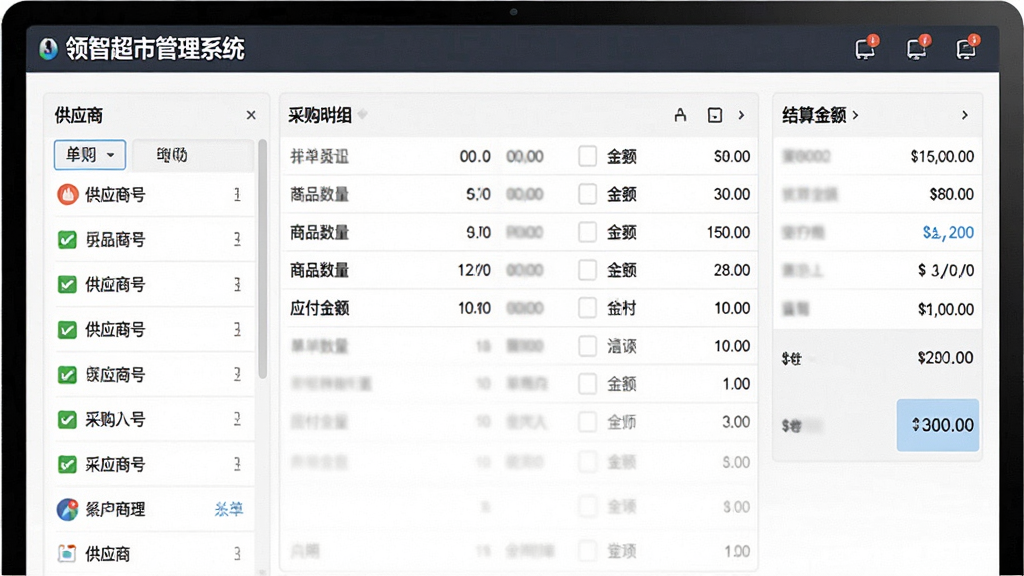Tick the checkbox in the $0.00 row

pos(587,156)
